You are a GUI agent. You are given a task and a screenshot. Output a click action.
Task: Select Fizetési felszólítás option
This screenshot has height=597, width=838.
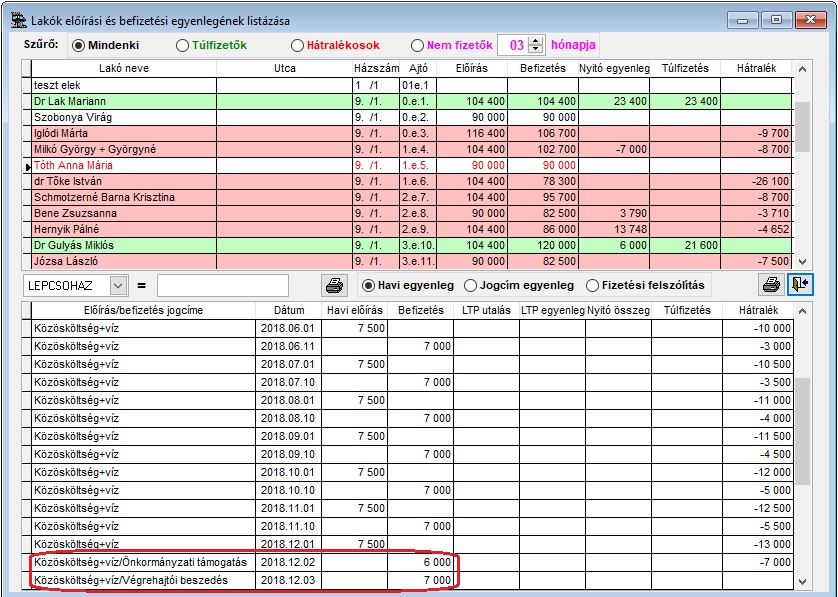click(593, 285)
